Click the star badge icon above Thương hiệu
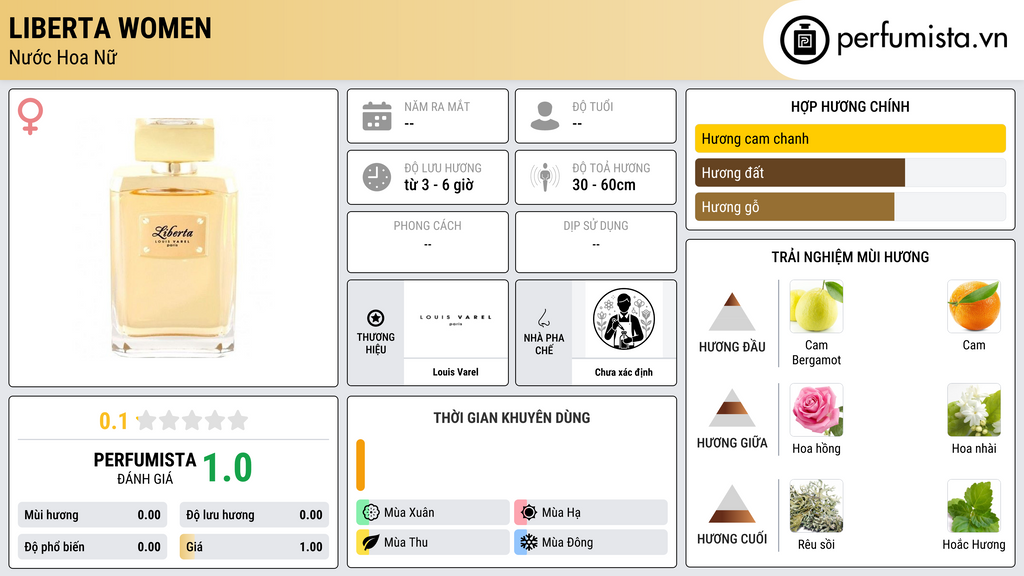1024x576 pixels. [x=376, y=318]
